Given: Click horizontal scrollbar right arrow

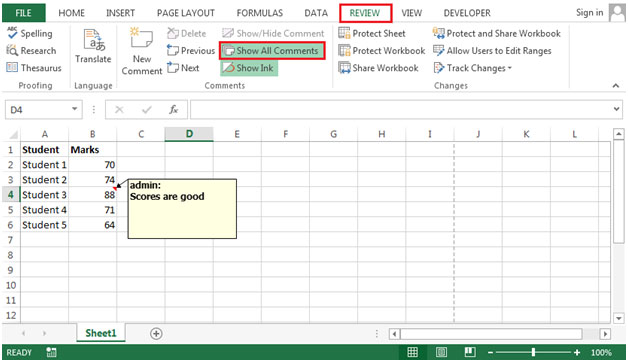Looking at the screenshot, I should pos(605,334).
